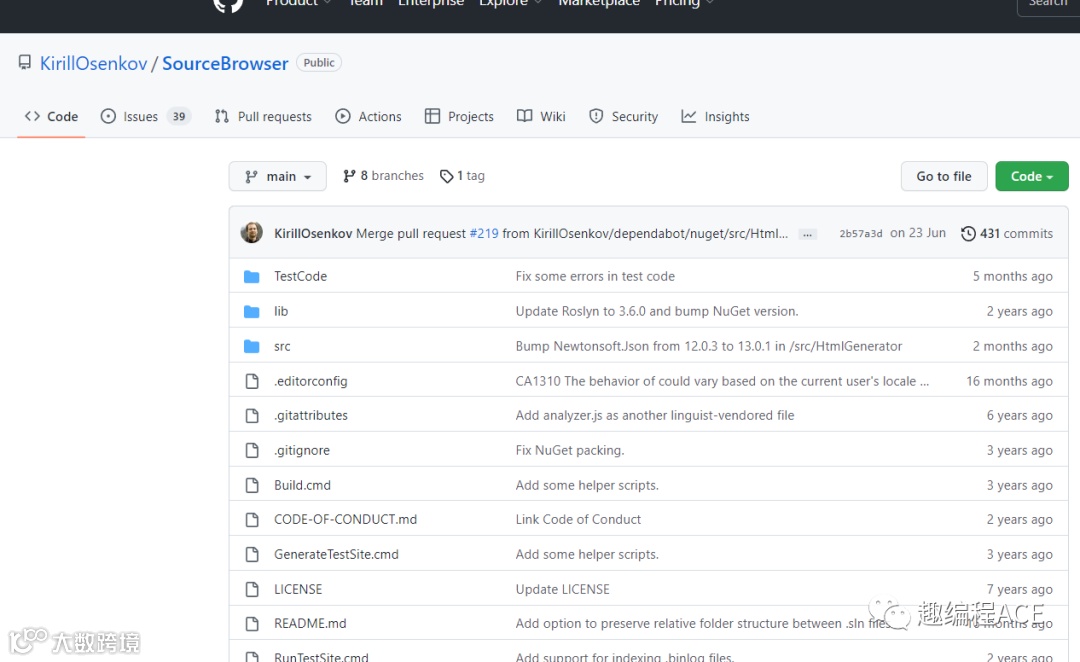Click the history clock icon
This screenshot has width=1080, height=662.
coord(968,234)
